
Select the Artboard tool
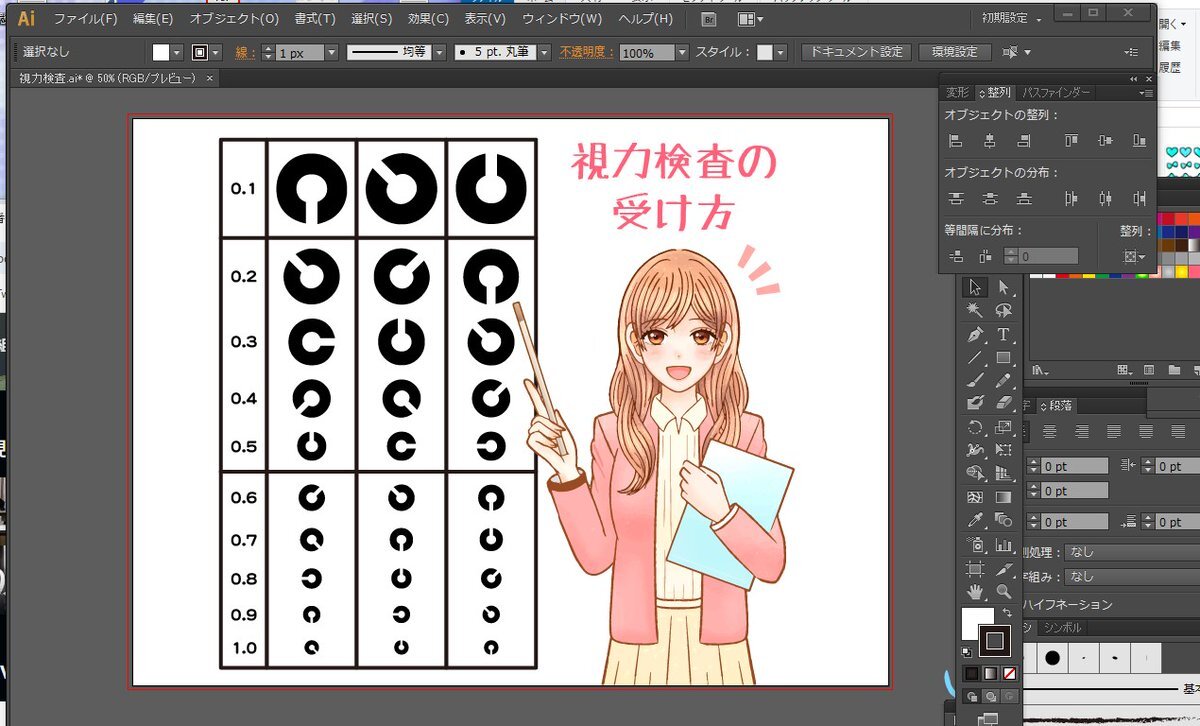976,568
